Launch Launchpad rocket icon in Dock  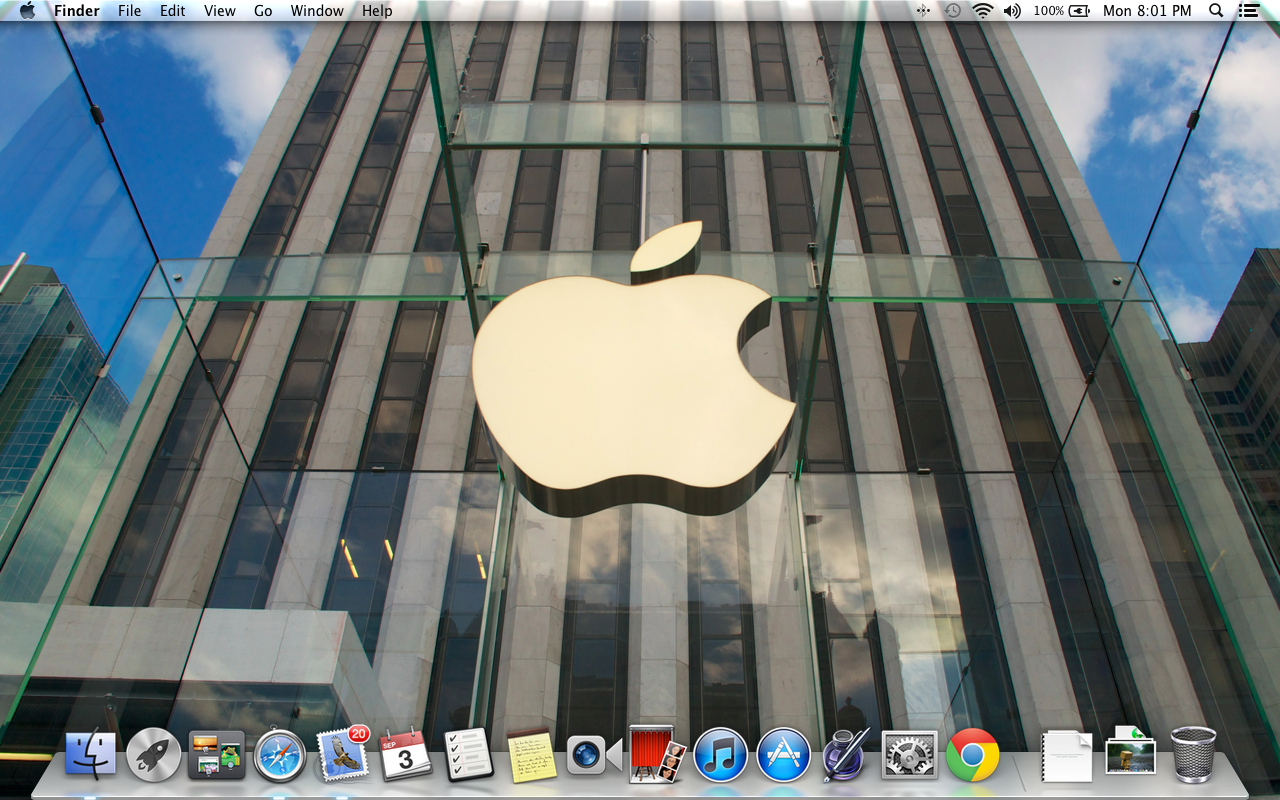click(154, 755)
